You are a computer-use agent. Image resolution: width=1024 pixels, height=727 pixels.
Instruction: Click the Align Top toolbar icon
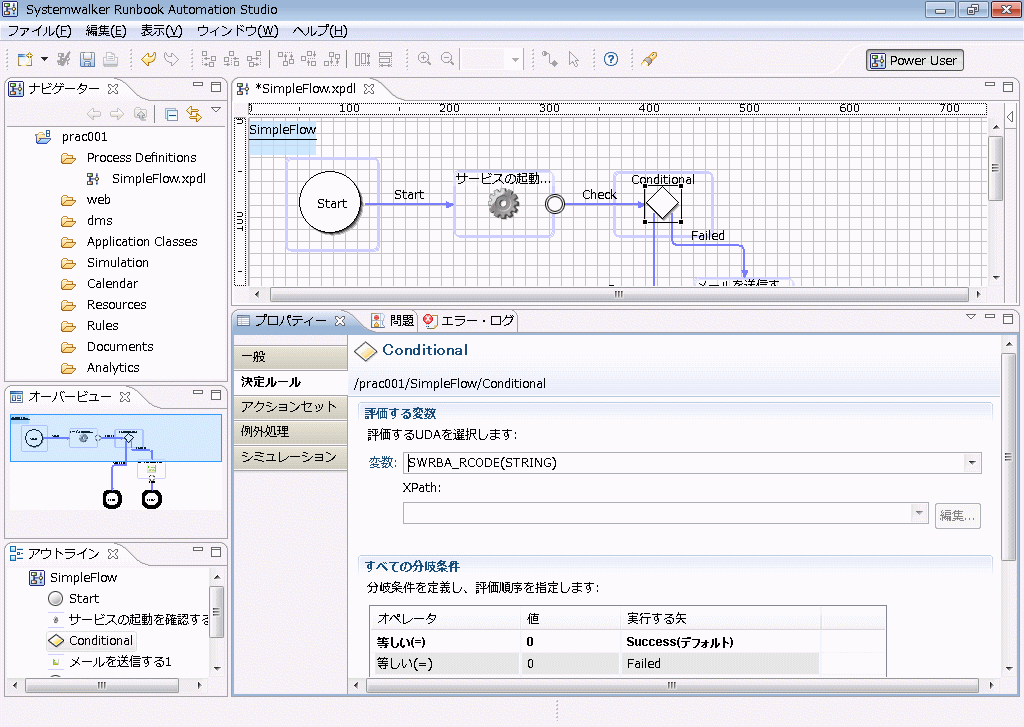click(x=286, y=59)
